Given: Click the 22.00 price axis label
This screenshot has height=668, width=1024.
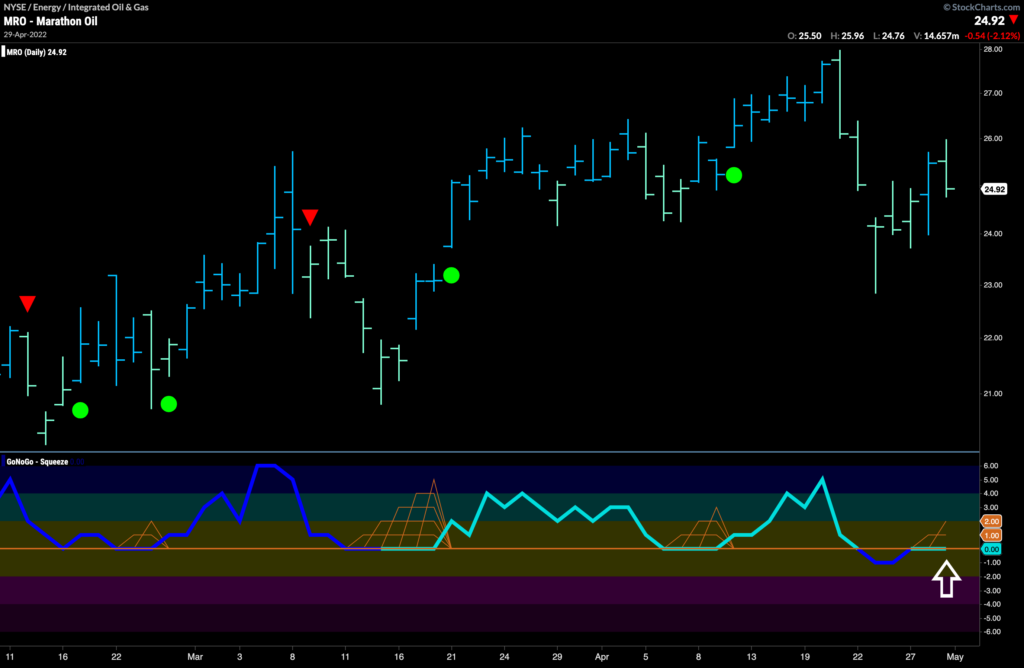Looking at the screenshot, I should [993, 338].
